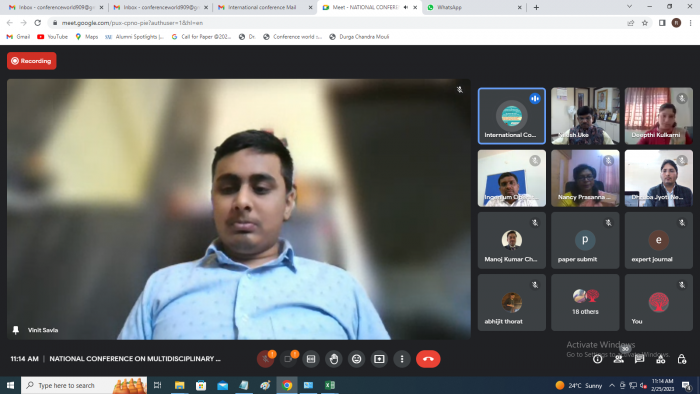Toggle the microphone mute button

(x=265, y=359)
